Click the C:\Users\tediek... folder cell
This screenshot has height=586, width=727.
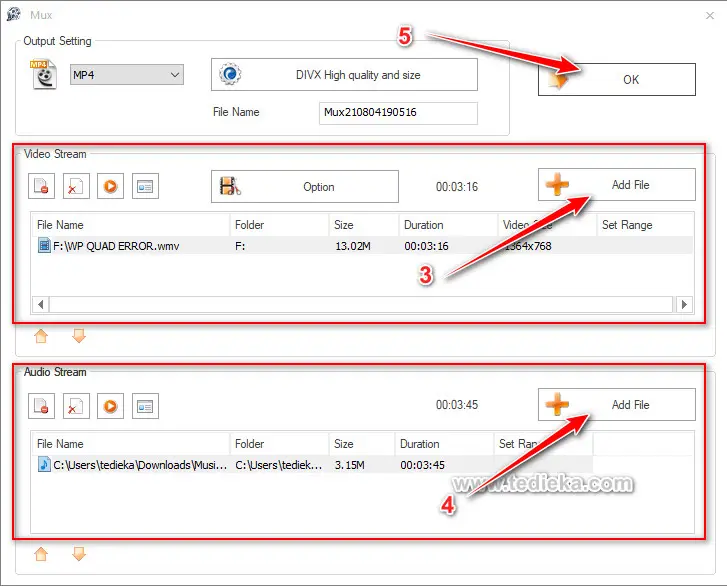click(x=279, y=465)
